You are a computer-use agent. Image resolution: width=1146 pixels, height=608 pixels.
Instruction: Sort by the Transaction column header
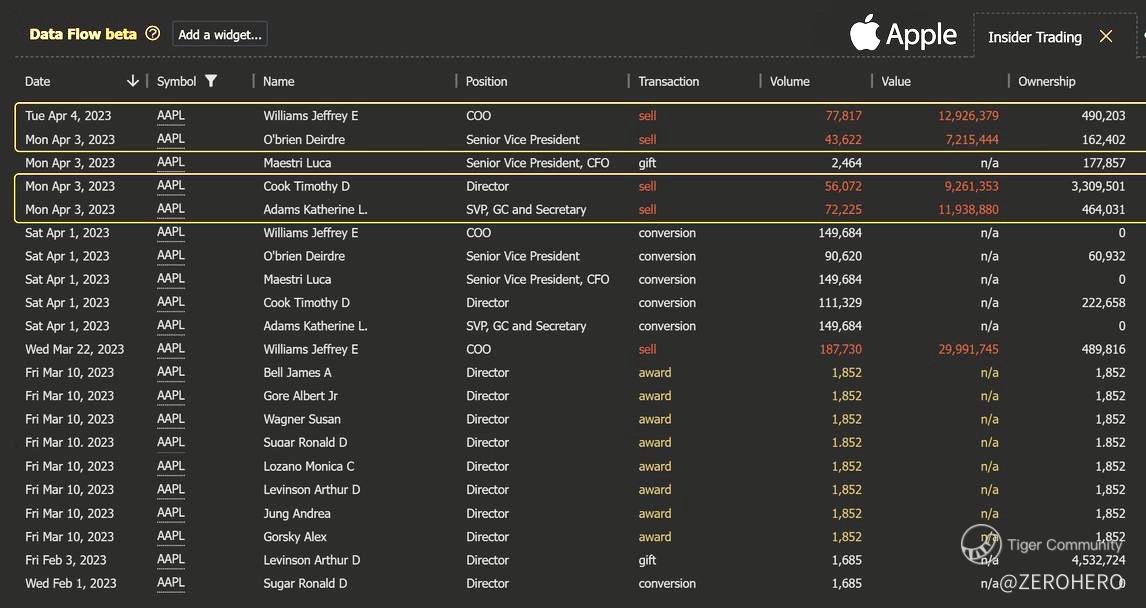(668, 81)
